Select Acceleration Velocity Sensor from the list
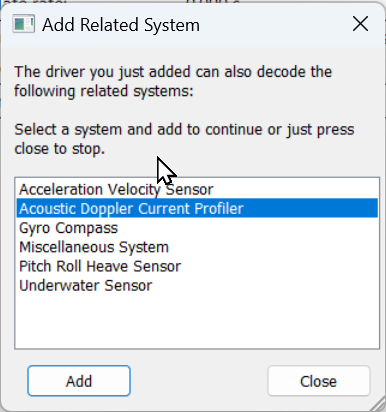This screenshot has width=386, height=412. [x=197, y=189]
